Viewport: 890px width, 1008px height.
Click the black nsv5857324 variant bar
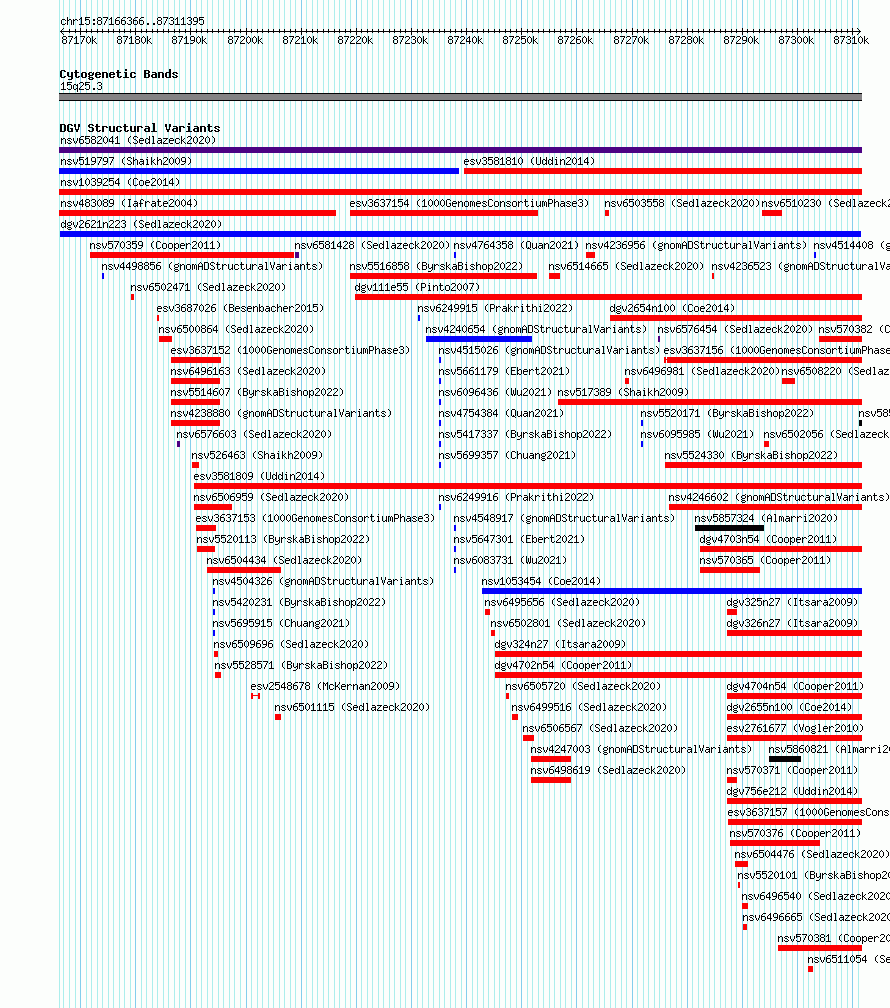coord(729,528)
